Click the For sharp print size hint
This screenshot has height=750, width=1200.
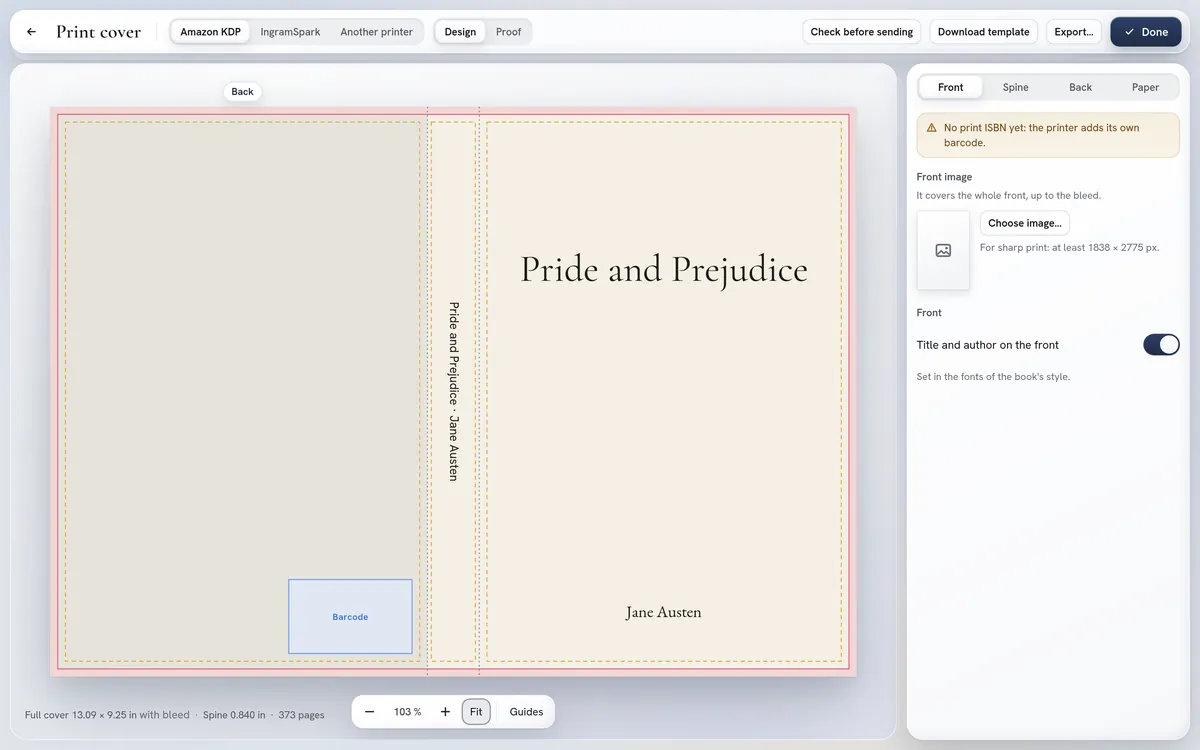pyautogui.click(x=1070, y=247)
